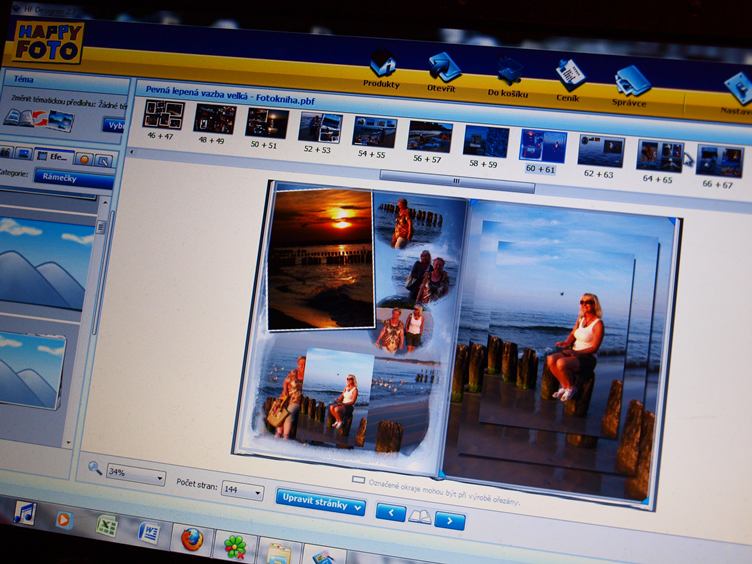The height and width of the screenshot is (564, 752).
Task: Click the Happy Foto logo
Action: point(48,43)
